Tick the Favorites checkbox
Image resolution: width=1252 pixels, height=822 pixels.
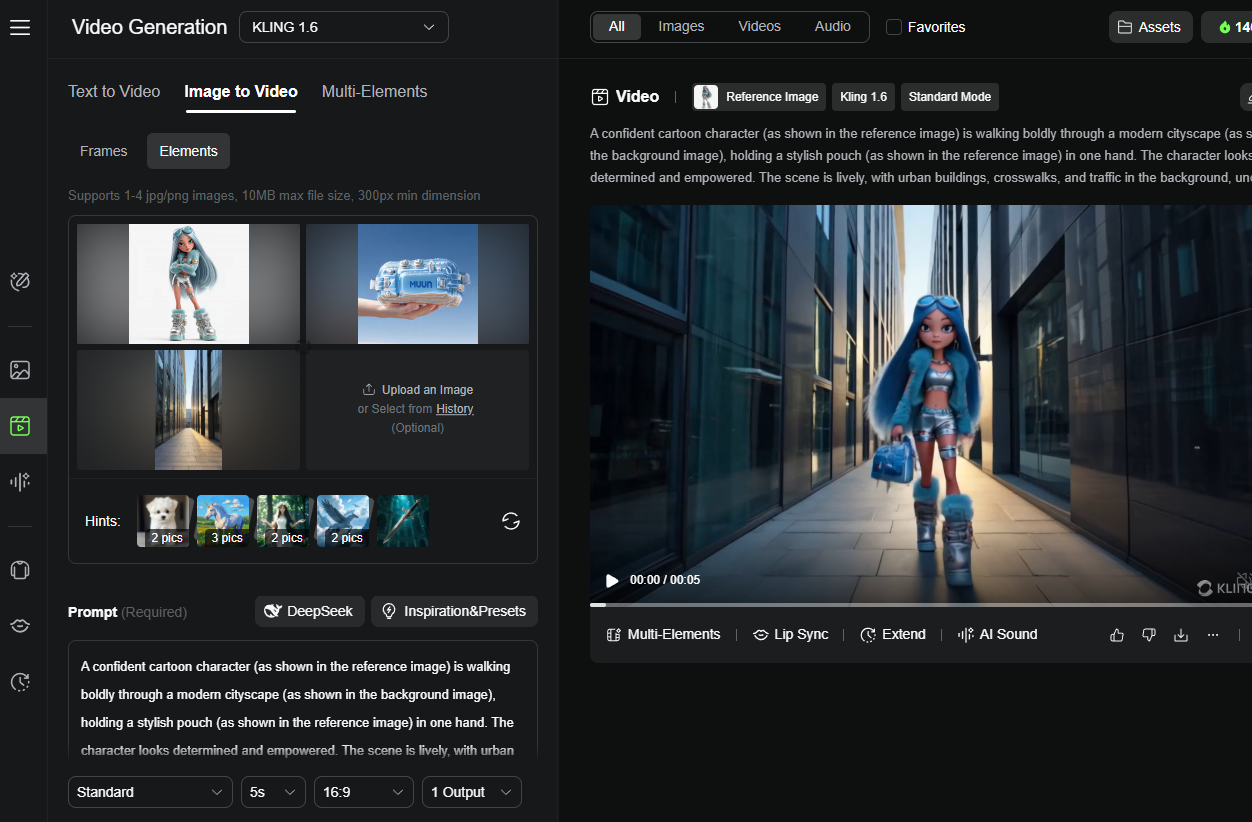(894, 27)
